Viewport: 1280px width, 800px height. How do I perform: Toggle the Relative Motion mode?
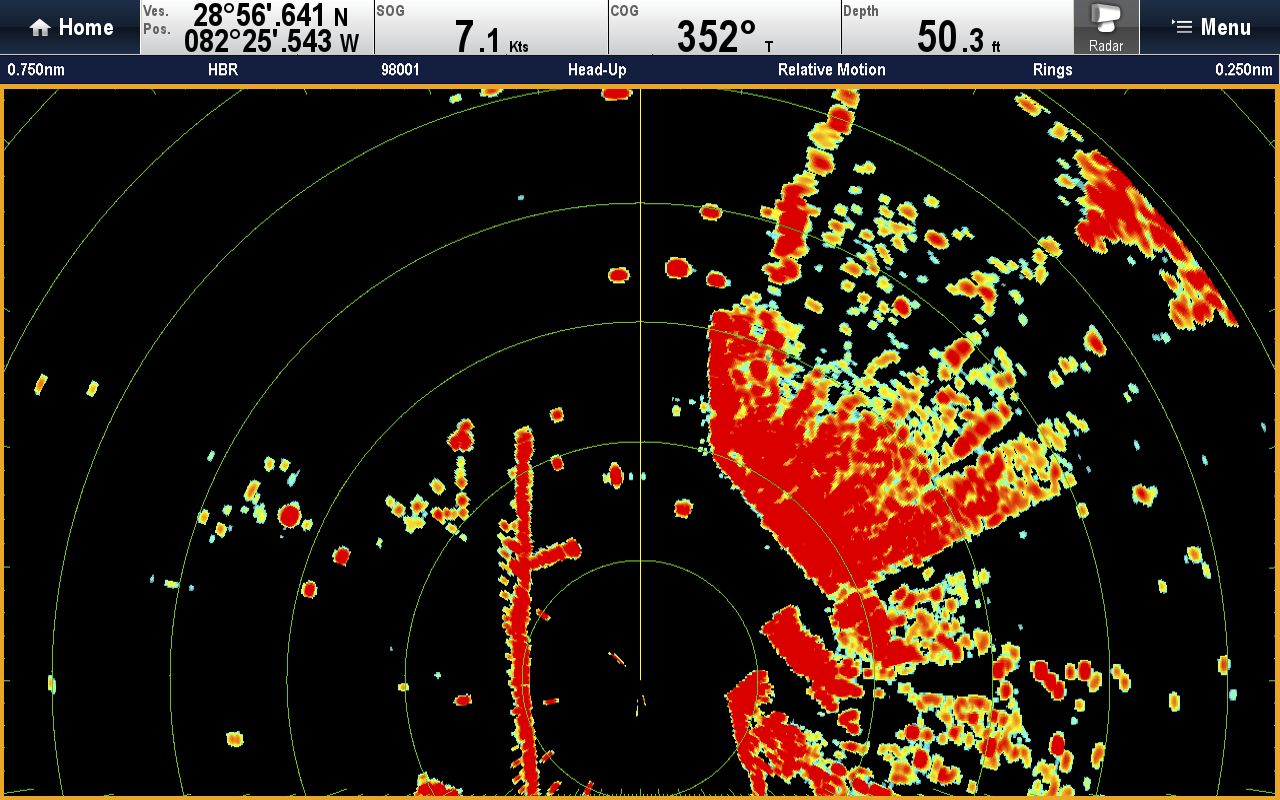(831, 70)
